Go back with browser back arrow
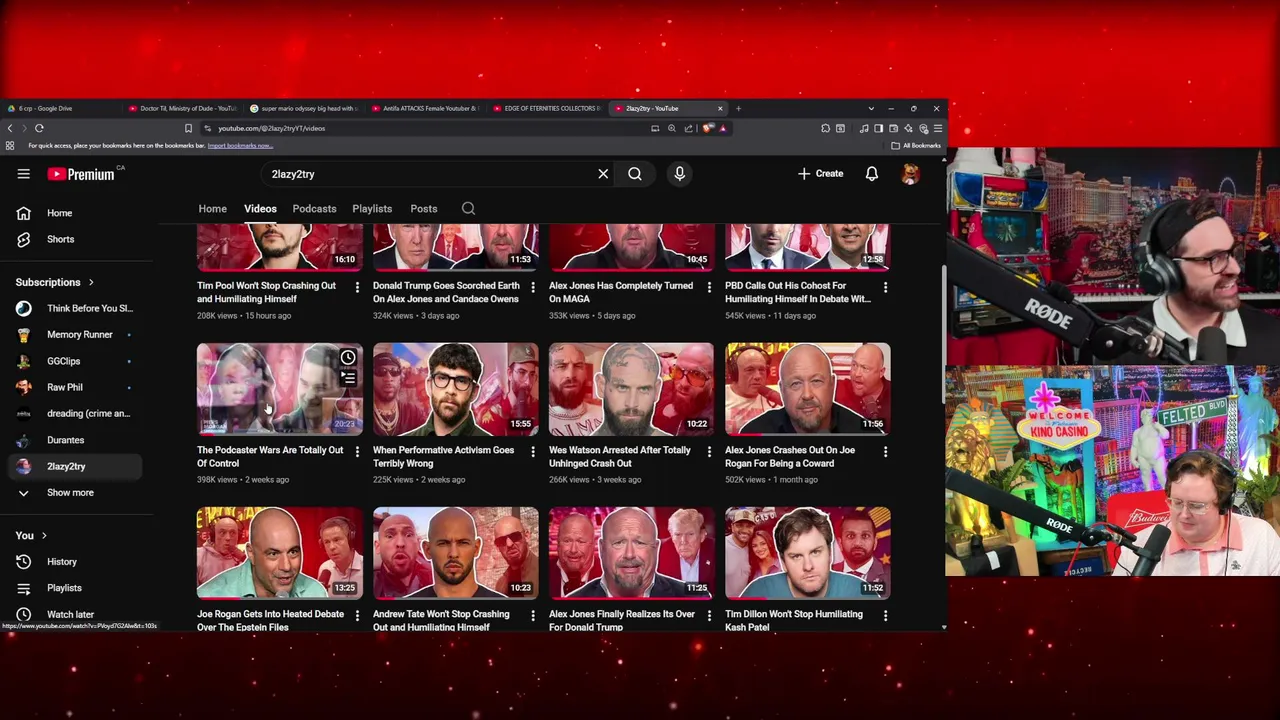This screenshot has width=1280, height=720. [x=10, y=128]
